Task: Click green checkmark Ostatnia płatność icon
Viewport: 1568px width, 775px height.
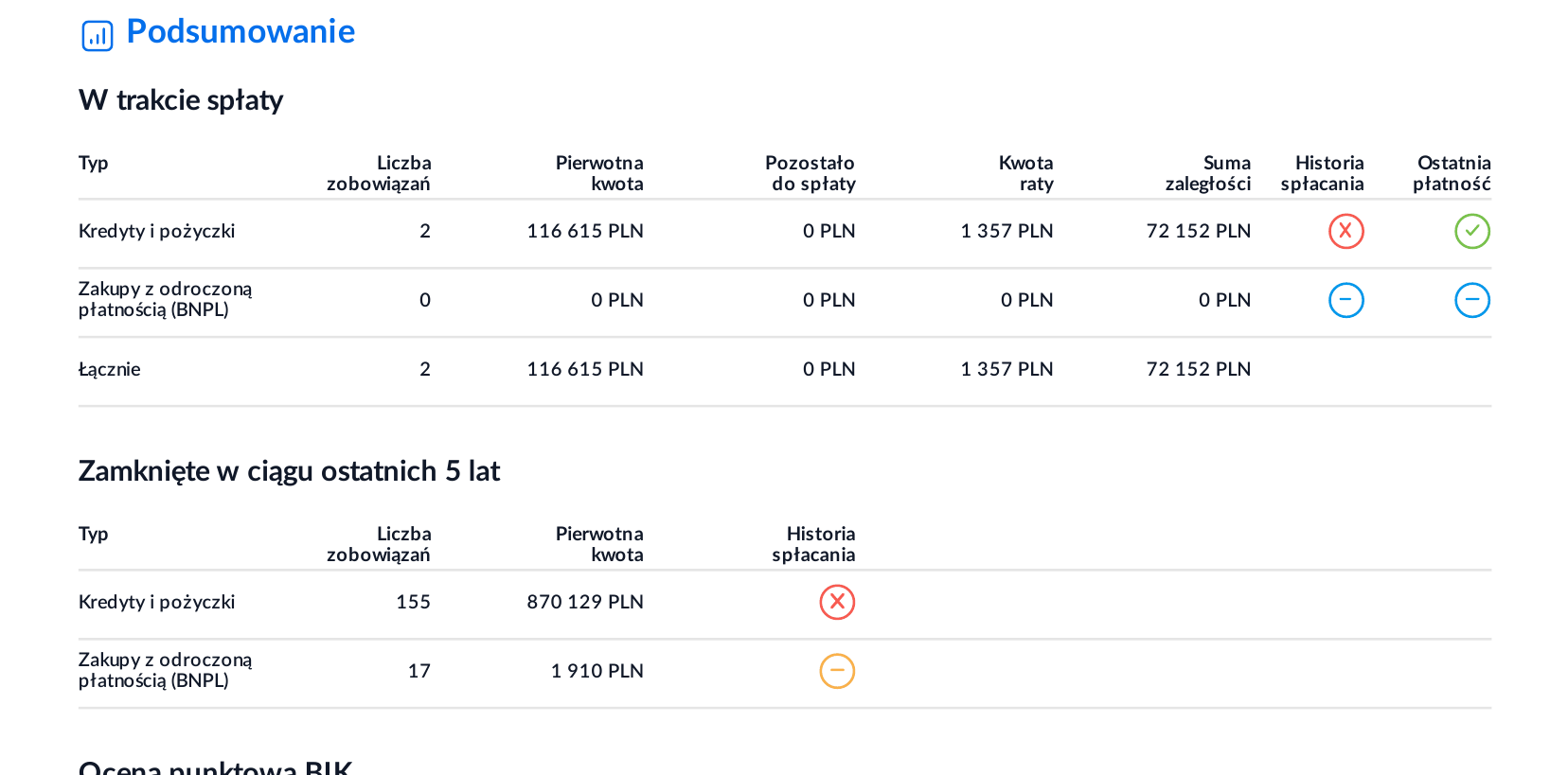Action: pos(1472,231)
